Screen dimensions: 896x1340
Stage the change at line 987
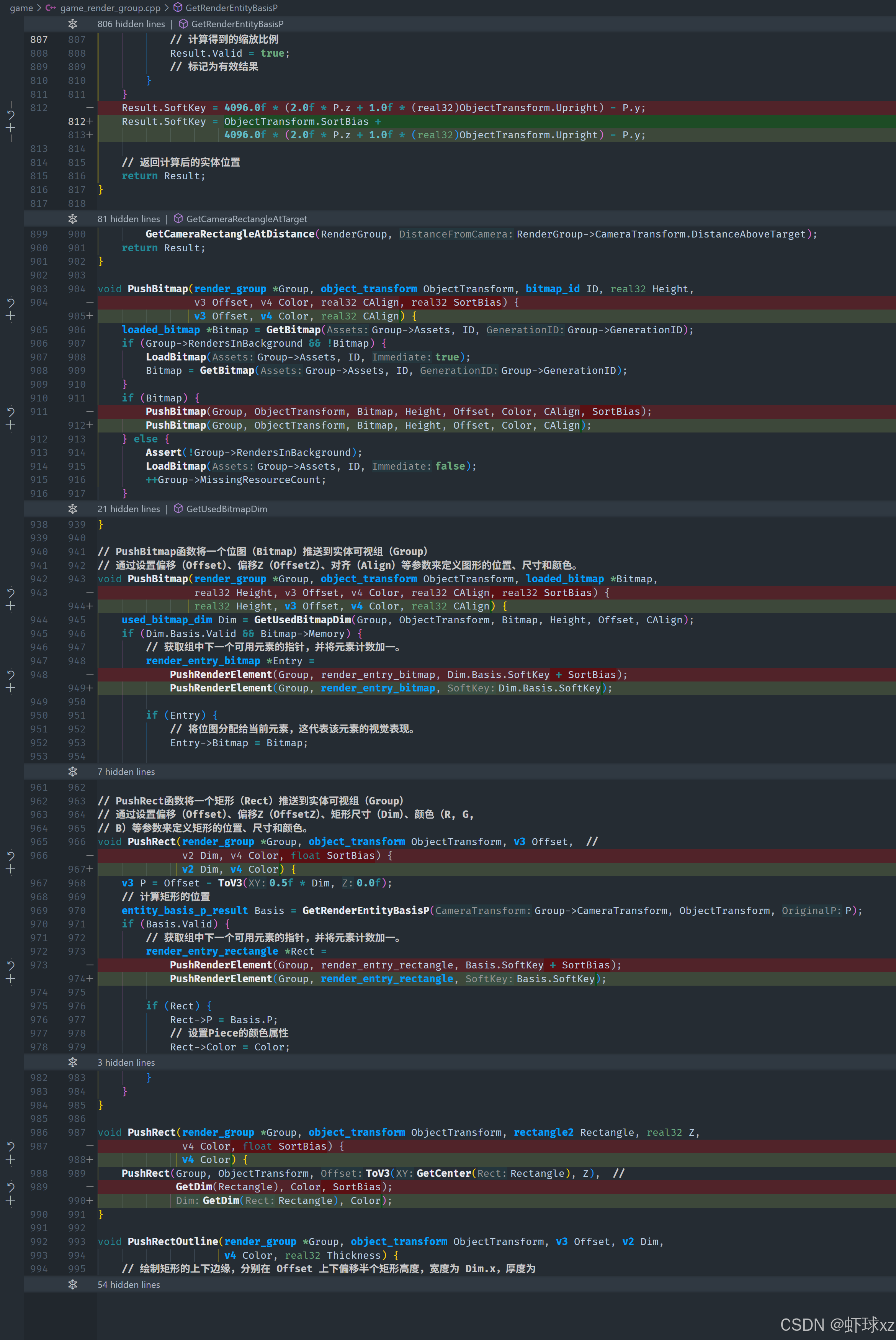[x=10, y=1160]
